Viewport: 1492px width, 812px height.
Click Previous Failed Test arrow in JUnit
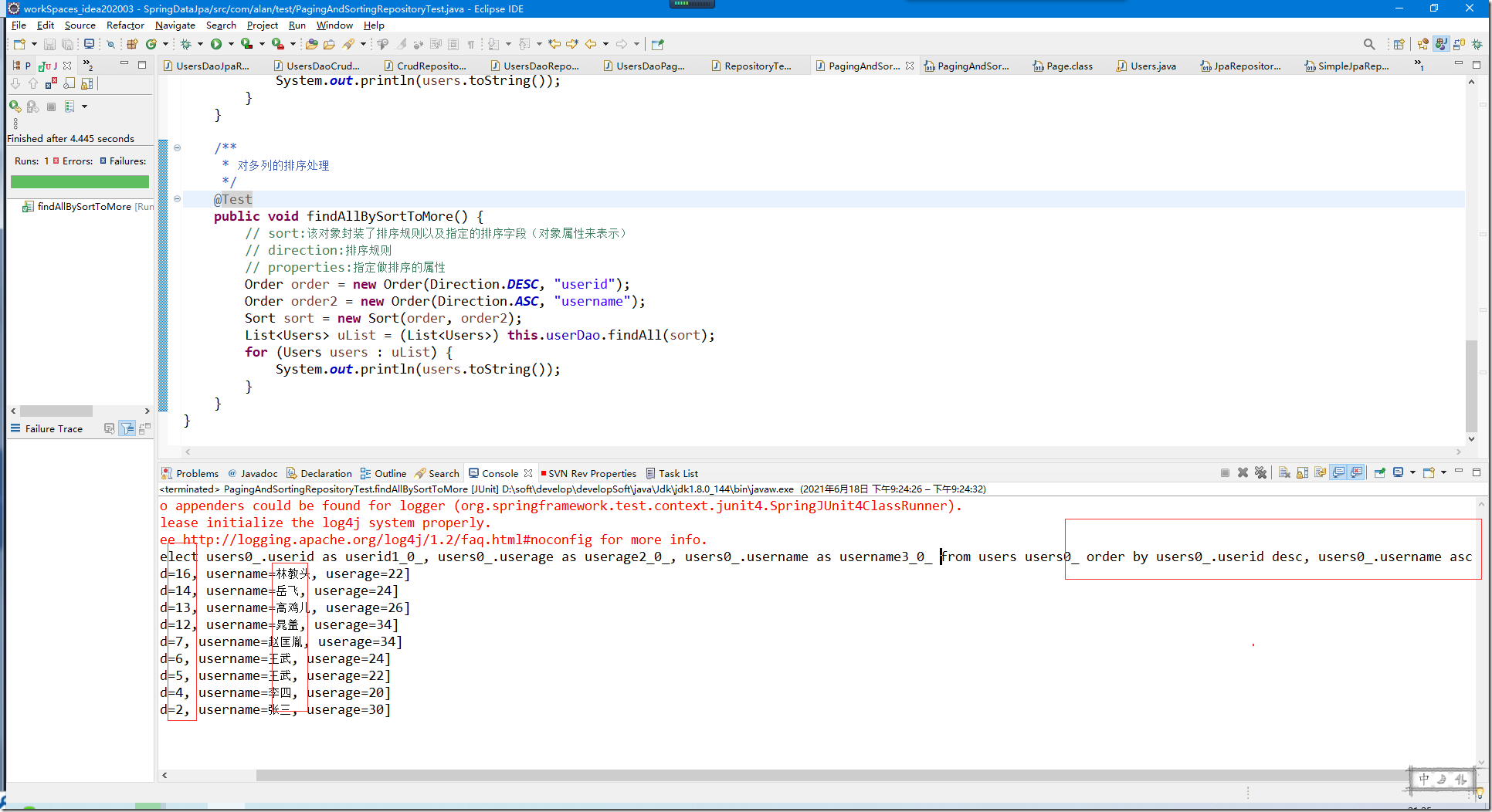click(x=32, y=83)
